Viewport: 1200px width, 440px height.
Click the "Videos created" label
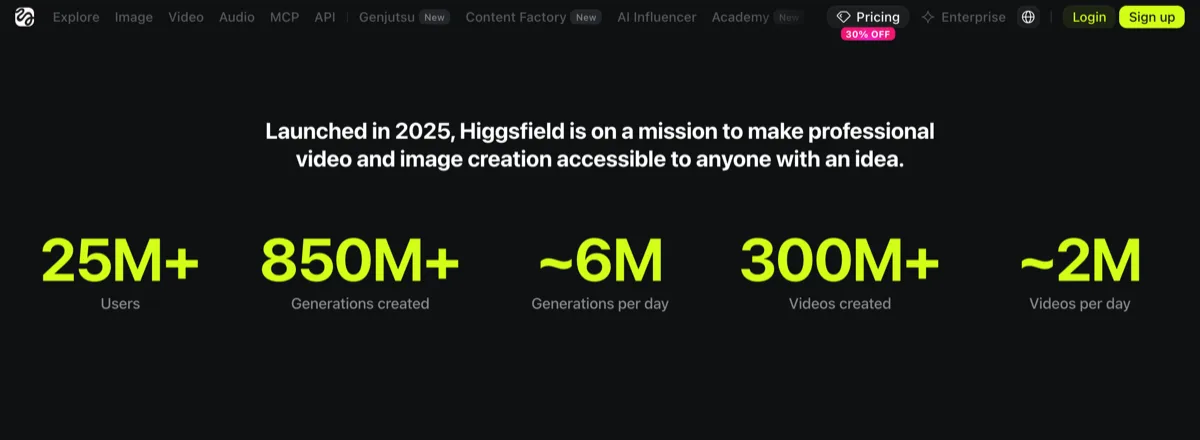coord(840,303)
